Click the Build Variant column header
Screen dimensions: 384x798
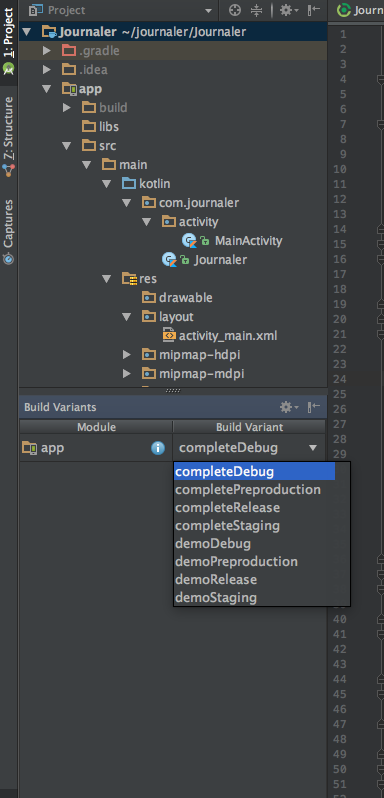click(x=249, y=427)
